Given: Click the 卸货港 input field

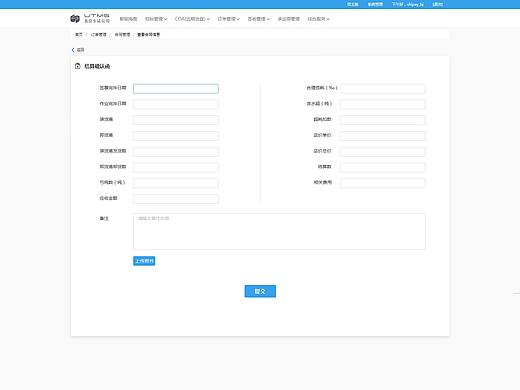Looking at the screenshot, I should click(x=176, y=136).
